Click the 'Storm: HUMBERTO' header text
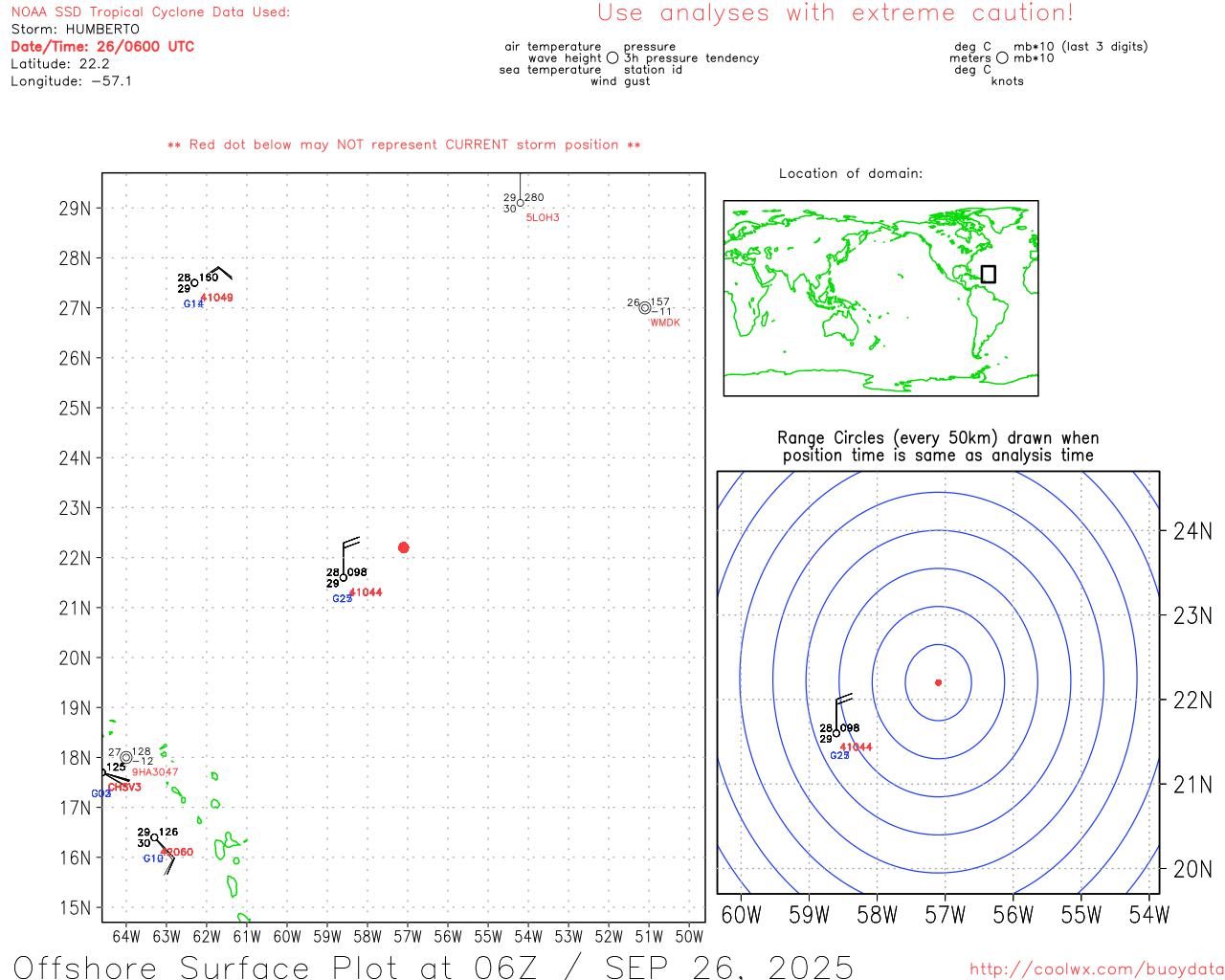This screenshot has width=1225, height=980. click(75, 30)
